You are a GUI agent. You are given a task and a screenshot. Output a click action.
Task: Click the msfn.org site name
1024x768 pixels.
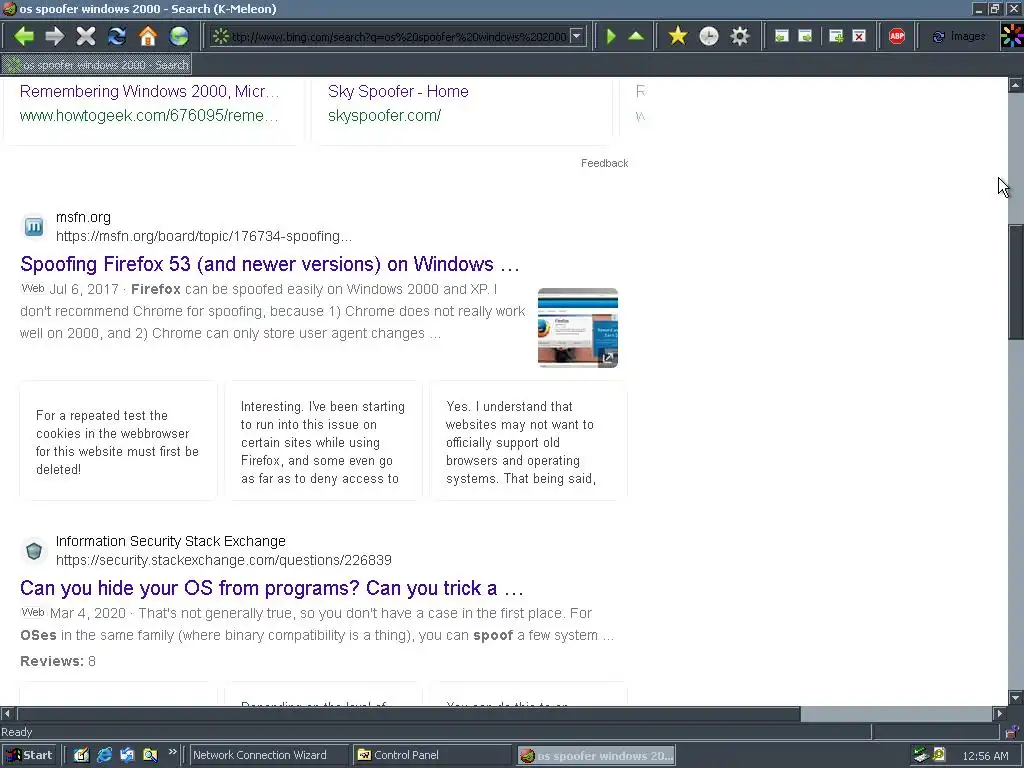click(x=83, y=217)
